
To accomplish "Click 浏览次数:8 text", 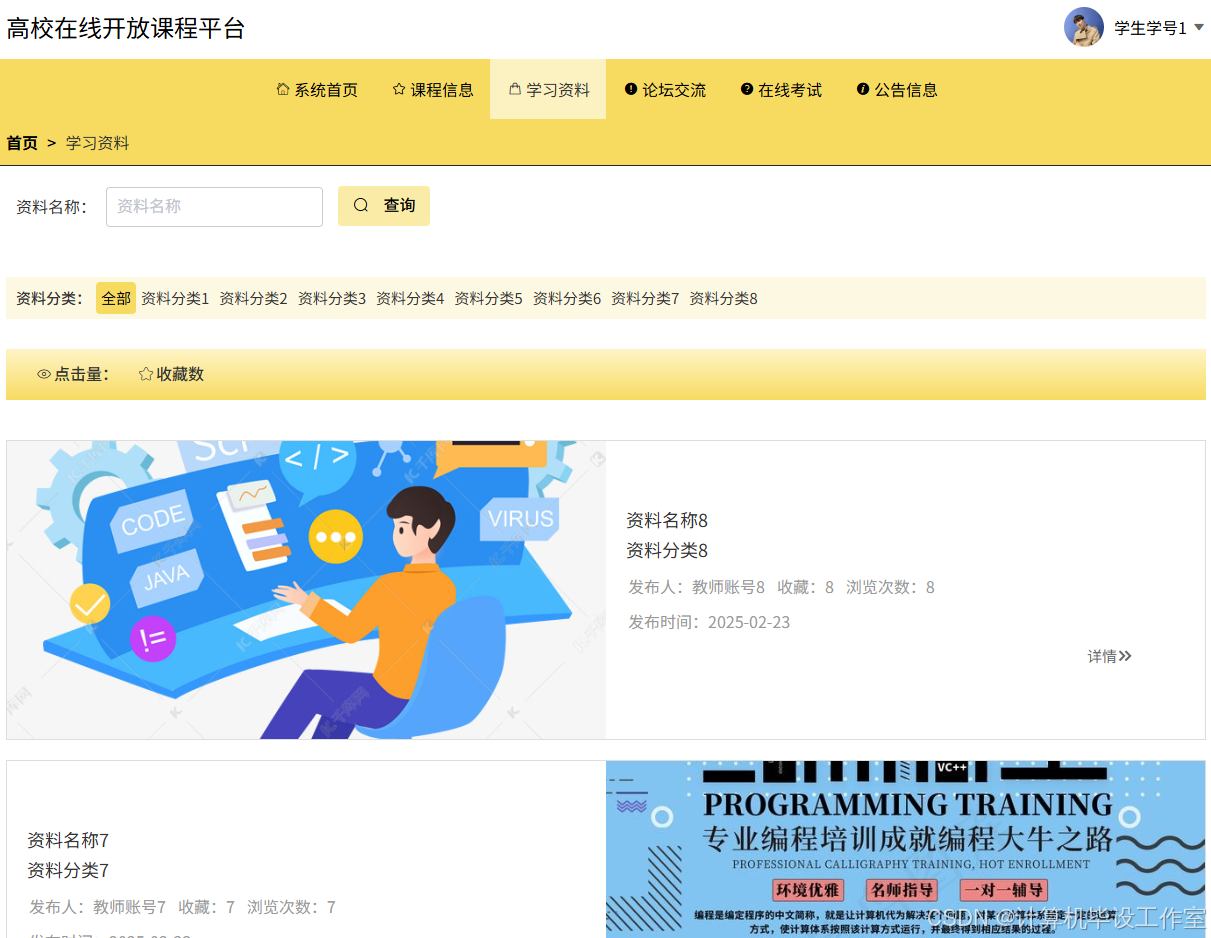I will [x=890, y=587].
